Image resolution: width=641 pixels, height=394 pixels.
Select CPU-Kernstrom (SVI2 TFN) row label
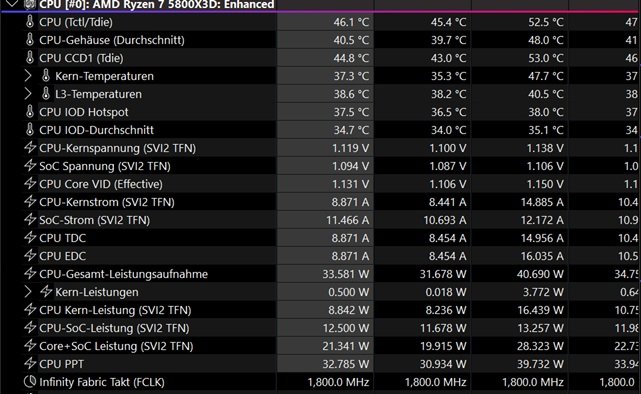pos(107,202)
